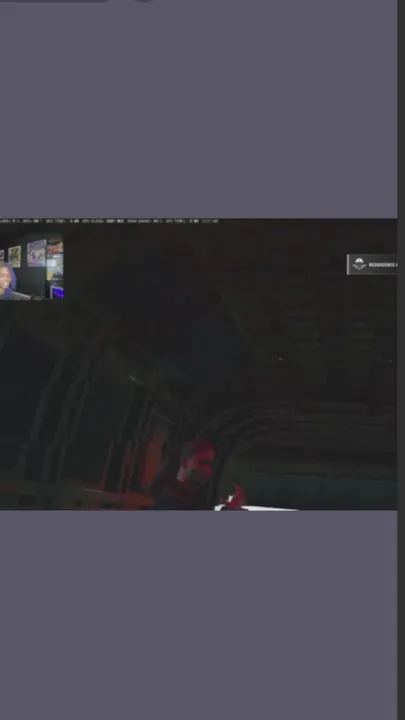Click the teal floor area in game
The height and width of the screenshot is (720, 405).
(312, 491)
